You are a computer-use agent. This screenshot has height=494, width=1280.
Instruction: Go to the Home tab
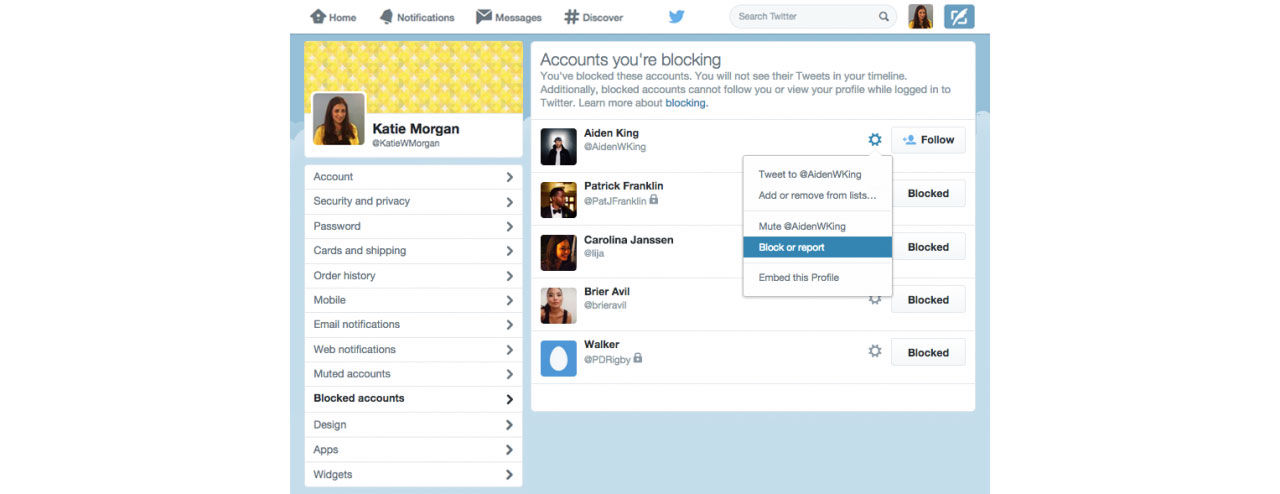point(333,17)
